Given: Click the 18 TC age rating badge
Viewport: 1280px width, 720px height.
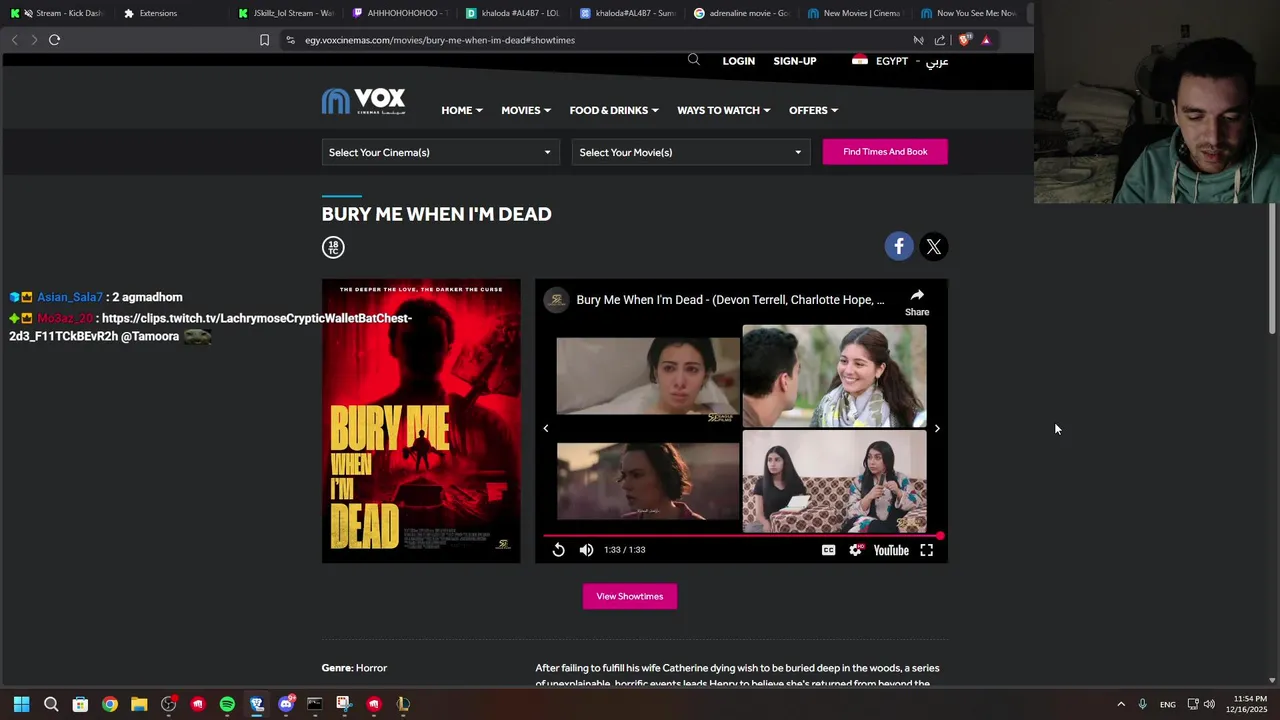Looking at the screenshot, I should click(333, 247).
